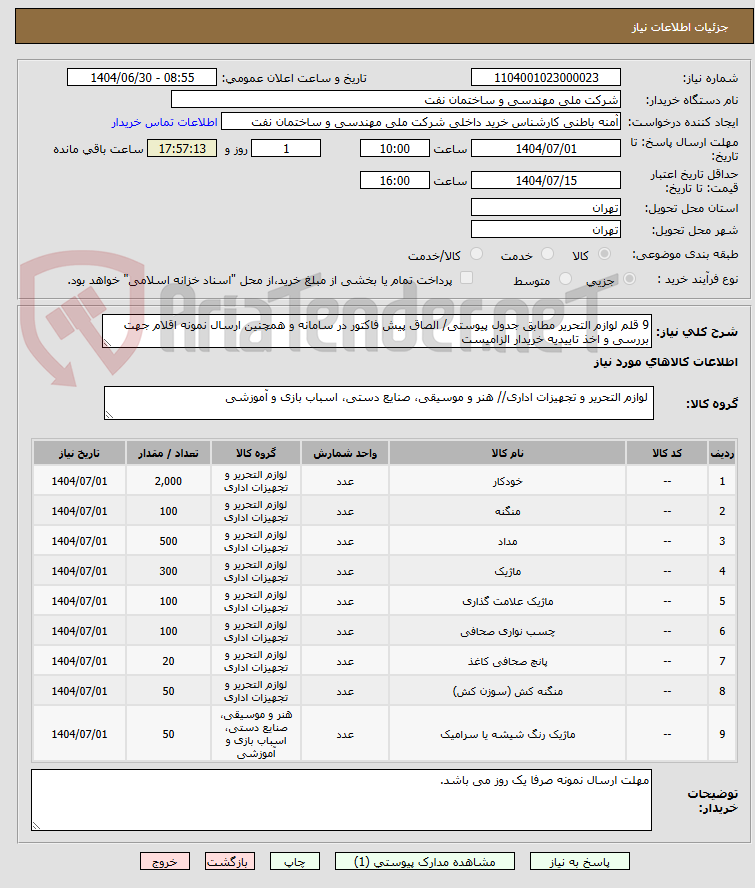Screen dimensions: 755x888
Task: Click the buyer organization name field
Action: [395, 100]
